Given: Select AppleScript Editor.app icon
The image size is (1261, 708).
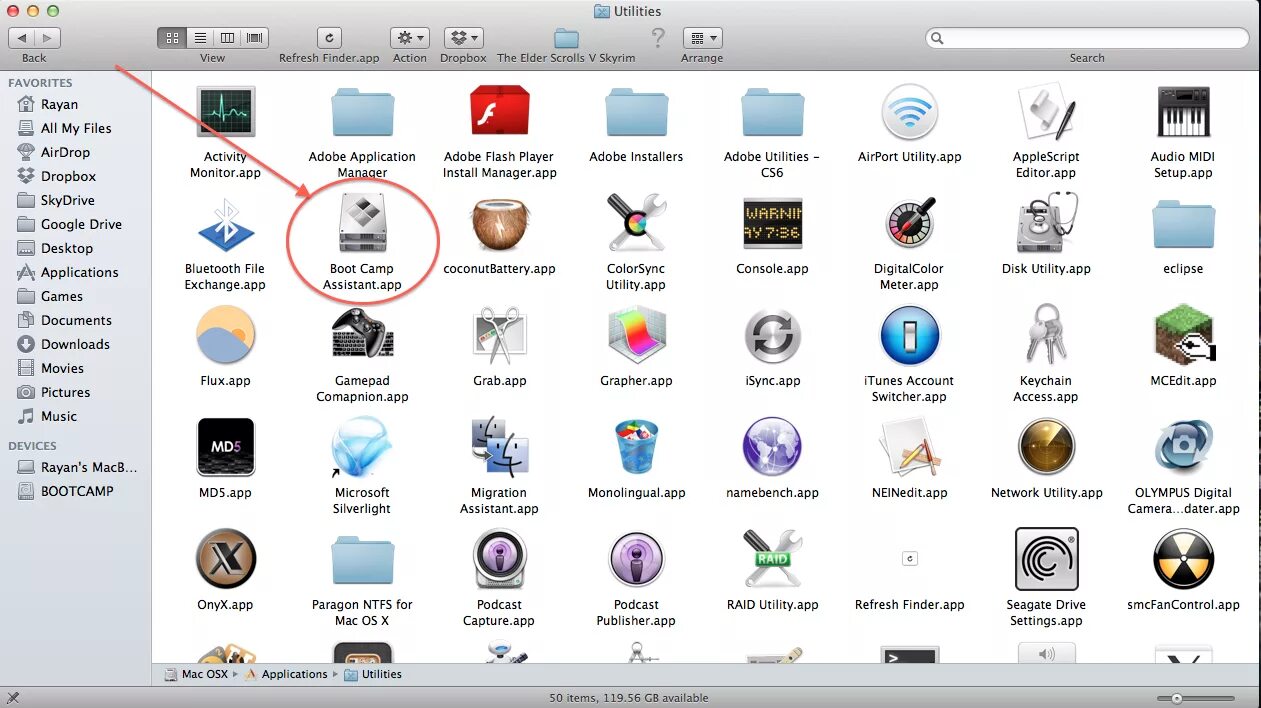Looking at the screenshot, I should [1046, 112].
